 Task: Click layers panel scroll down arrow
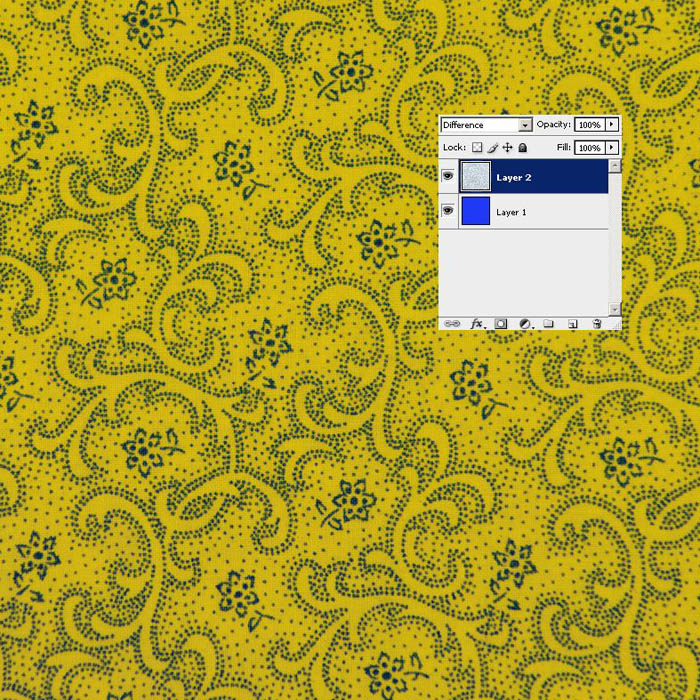(x=615, y=309)
